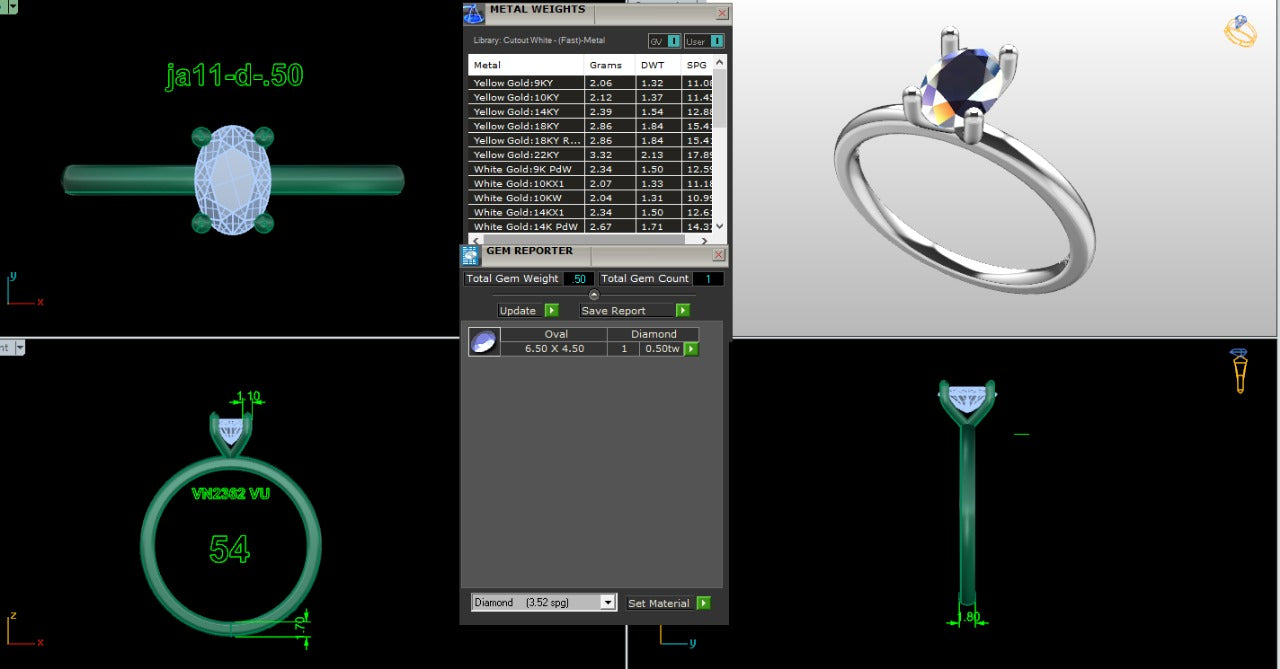Click the Metal Weights horizontal scrollbar right arrow
Image resolution: width=1280 pixels, height=669 pixels.
tap(704, 240)
